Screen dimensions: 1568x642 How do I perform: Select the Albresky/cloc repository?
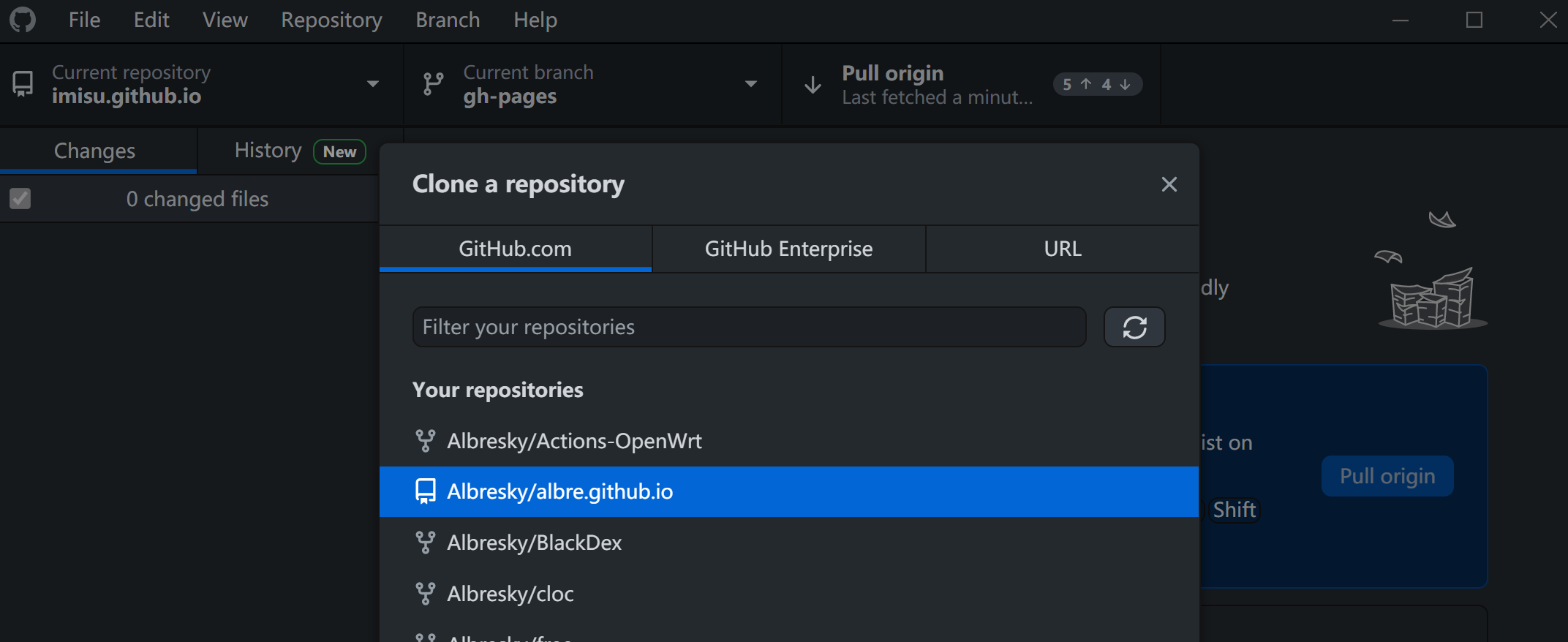pos(510,594)
